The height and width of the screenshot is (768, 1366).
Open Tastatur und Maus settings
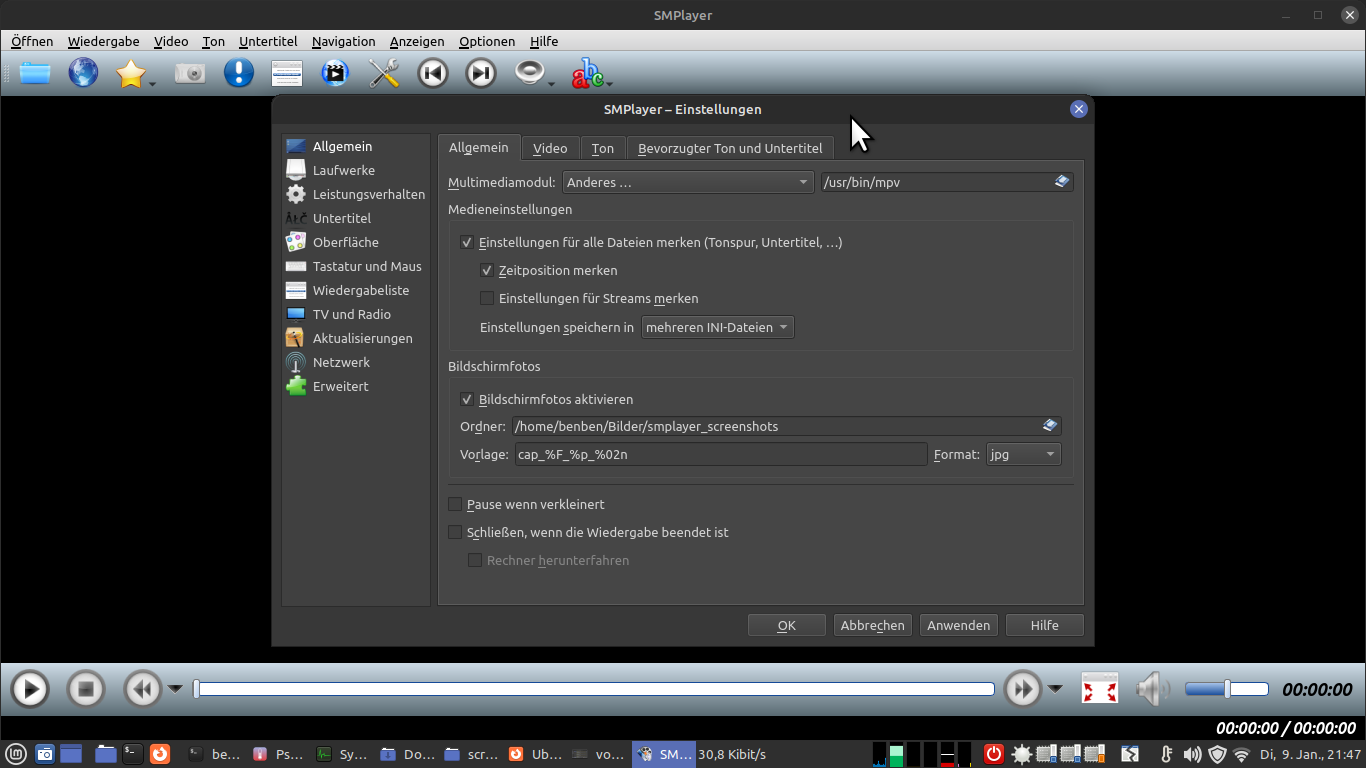coord(355,266)
